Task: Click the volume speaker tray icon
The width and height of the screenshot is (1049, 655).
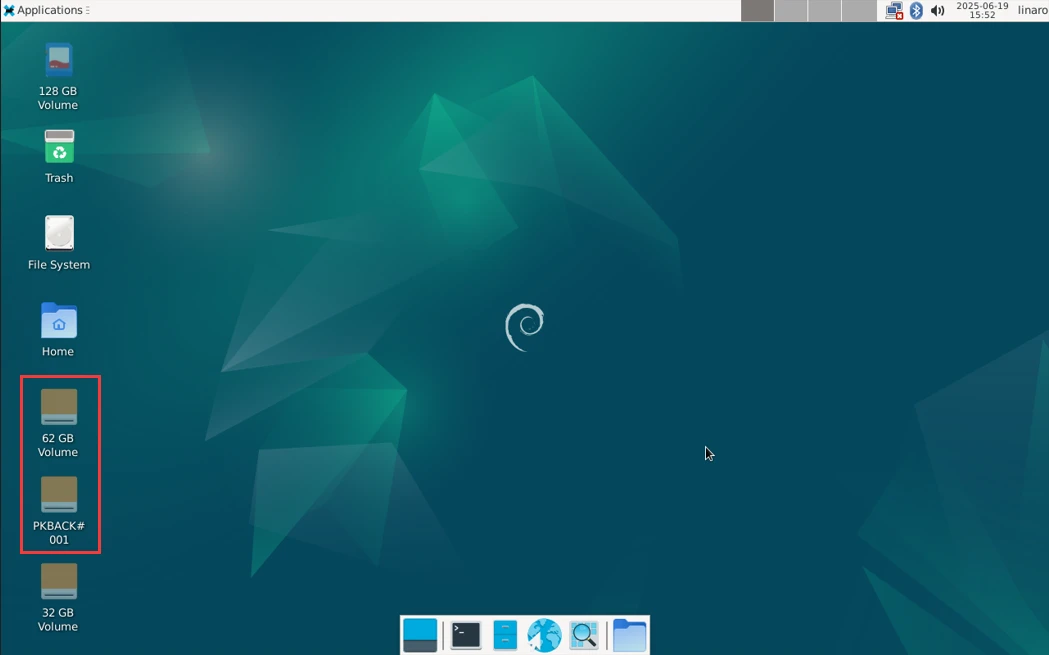Action: point(937,11)
